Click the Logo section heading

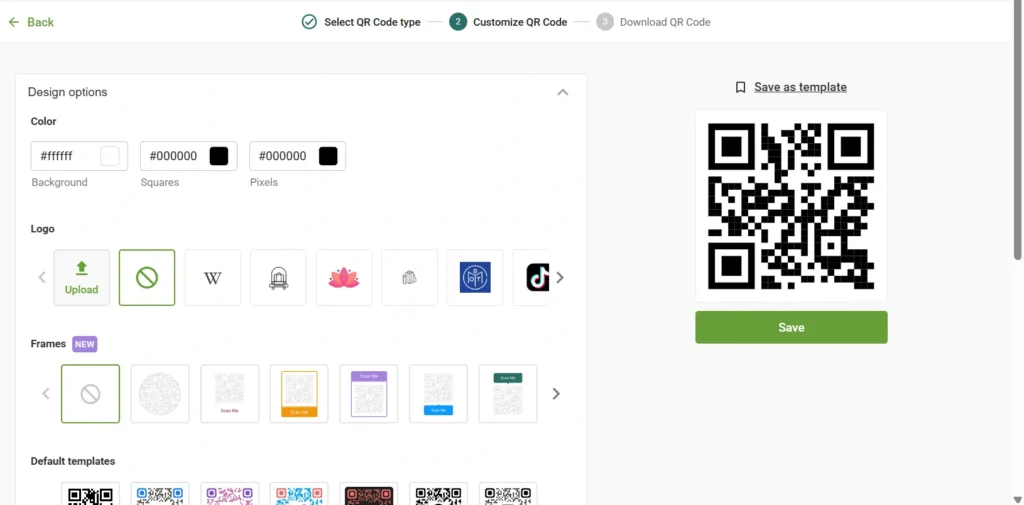[x=42, y=229]
